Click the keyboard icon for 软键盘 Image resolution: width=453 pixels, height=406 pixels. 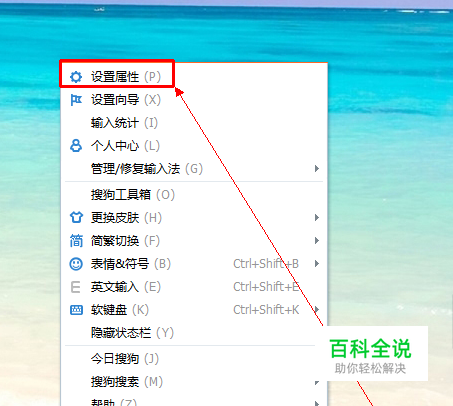[x=76, y=310]
